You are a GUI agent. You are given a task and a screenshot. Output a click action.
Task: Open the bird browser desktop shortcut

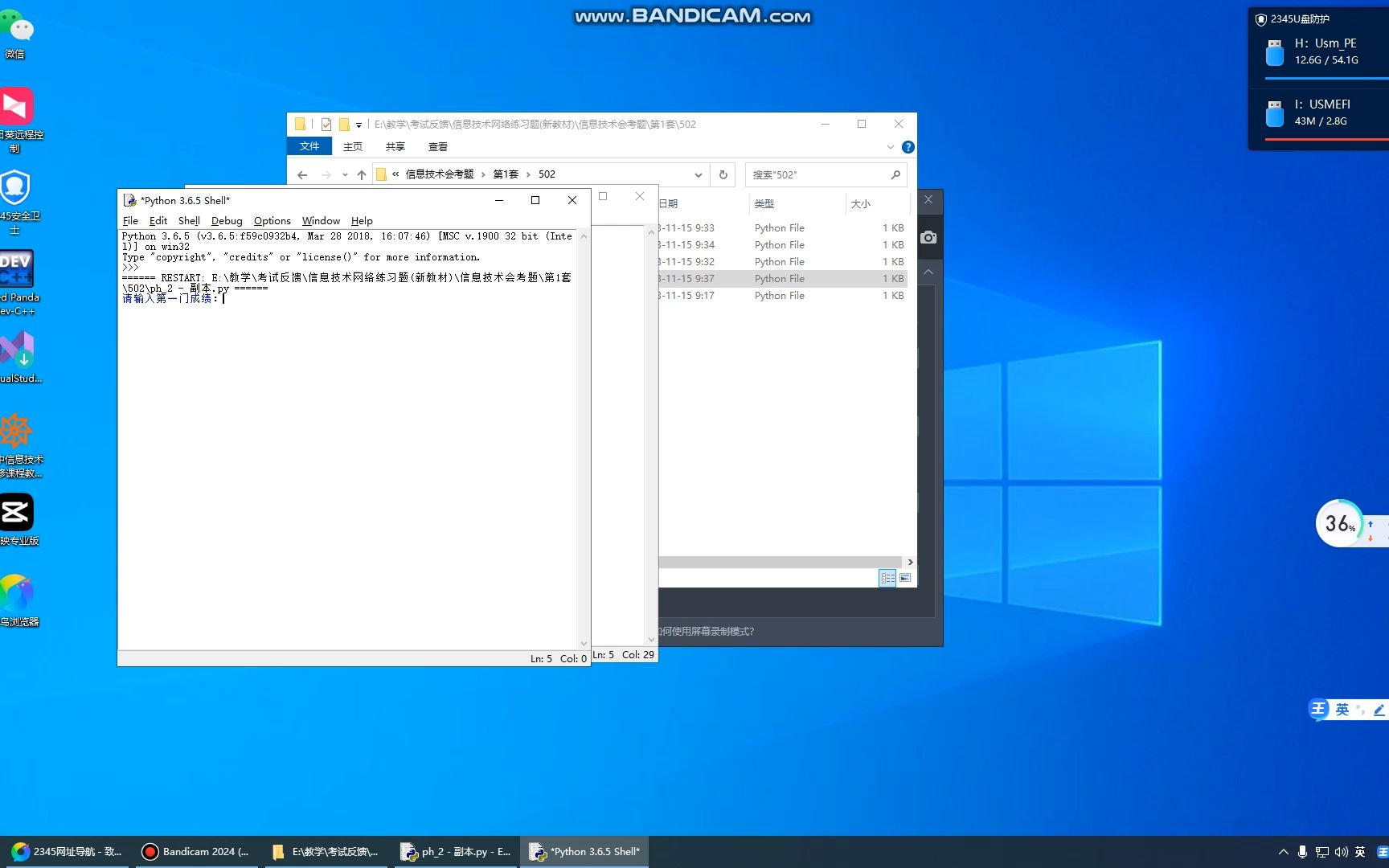click(x=18, y=600)
